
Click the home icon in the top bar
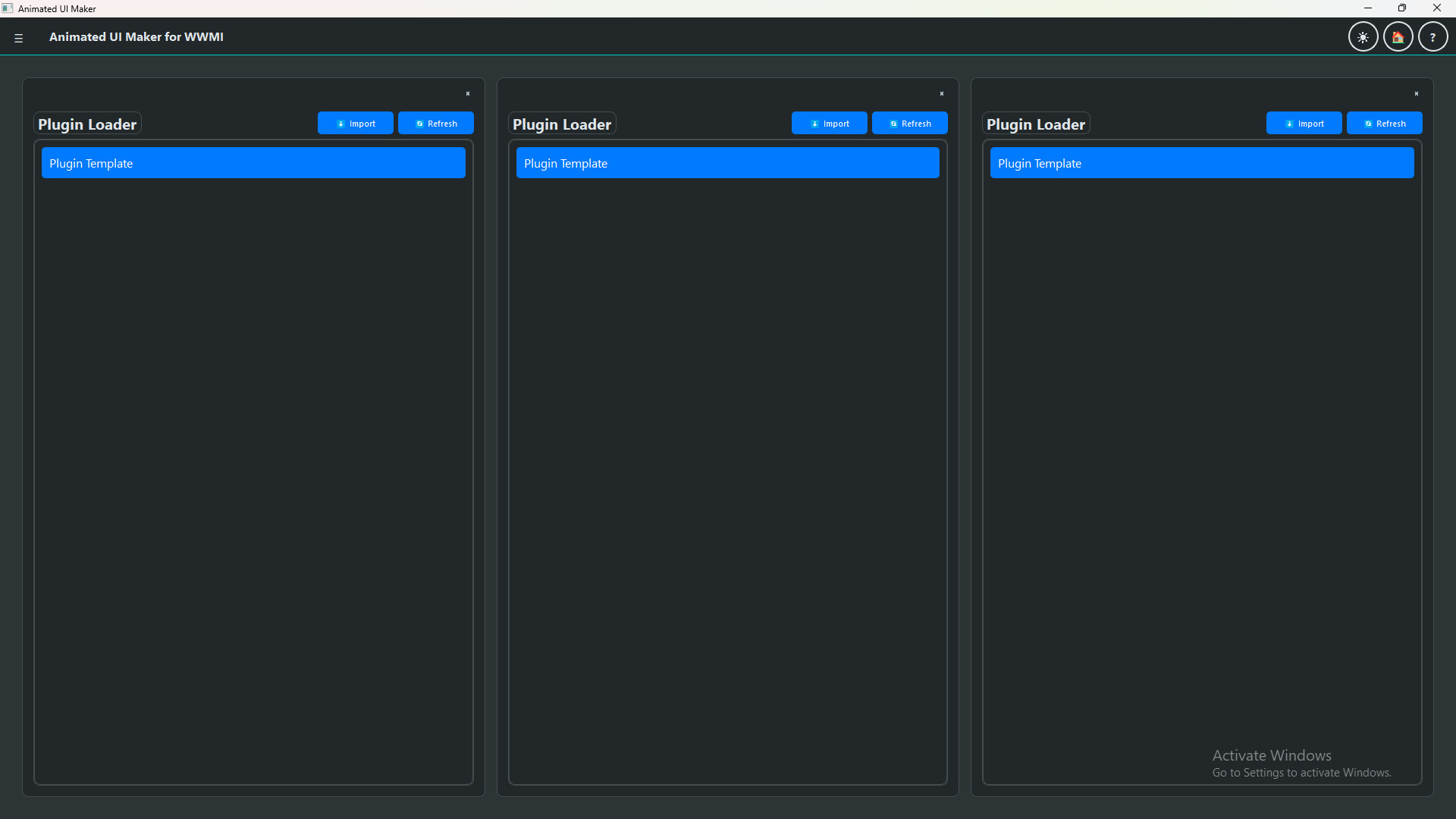pos(1398,36)
